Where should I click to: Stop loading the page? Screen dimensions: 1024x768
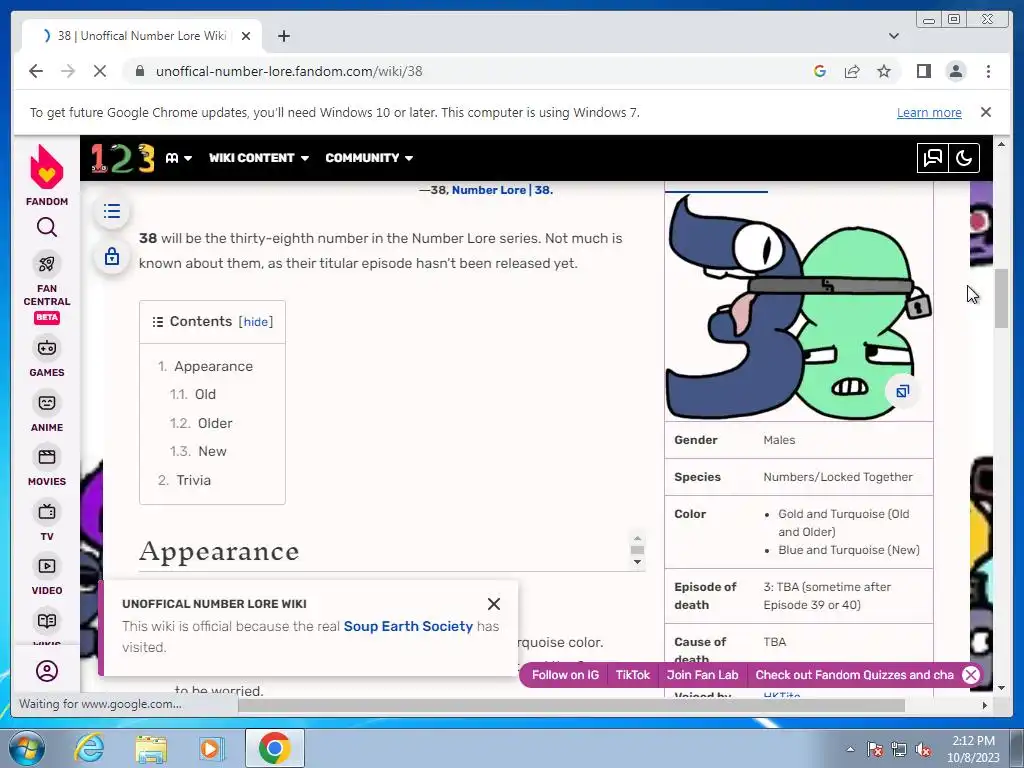coord(99,71)
